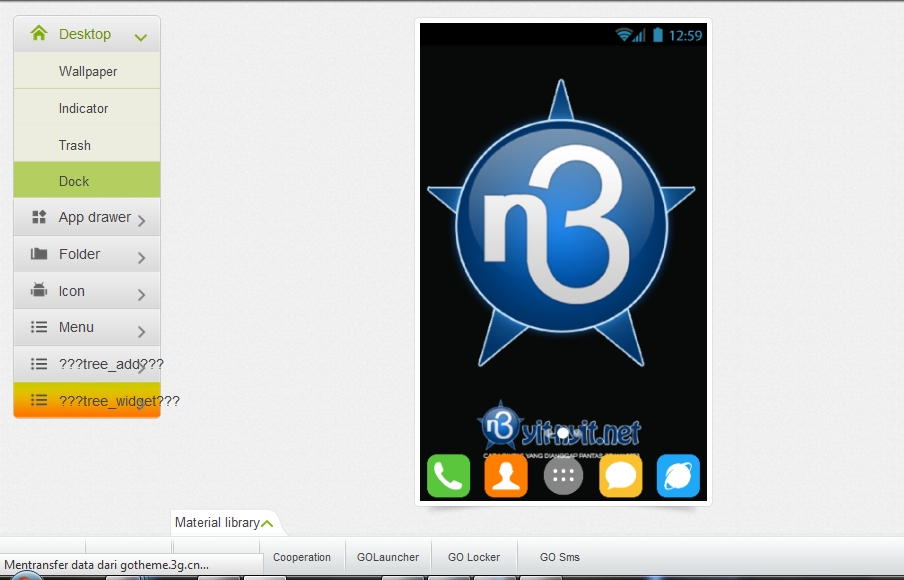Tap the gray app drawer dock button

click(x=563, y=476)
